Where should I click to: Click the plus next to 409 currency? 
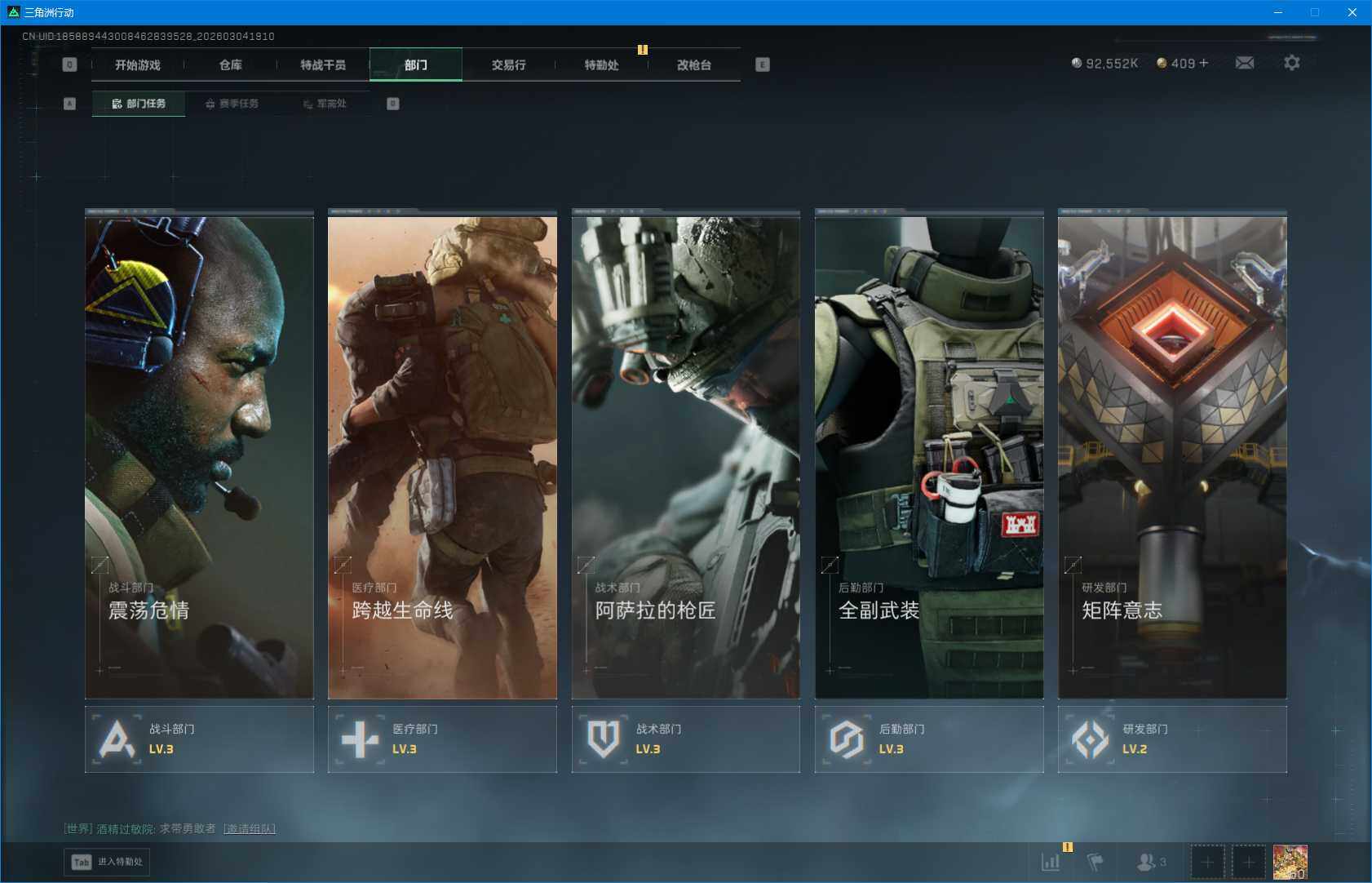click(1204, 63)
